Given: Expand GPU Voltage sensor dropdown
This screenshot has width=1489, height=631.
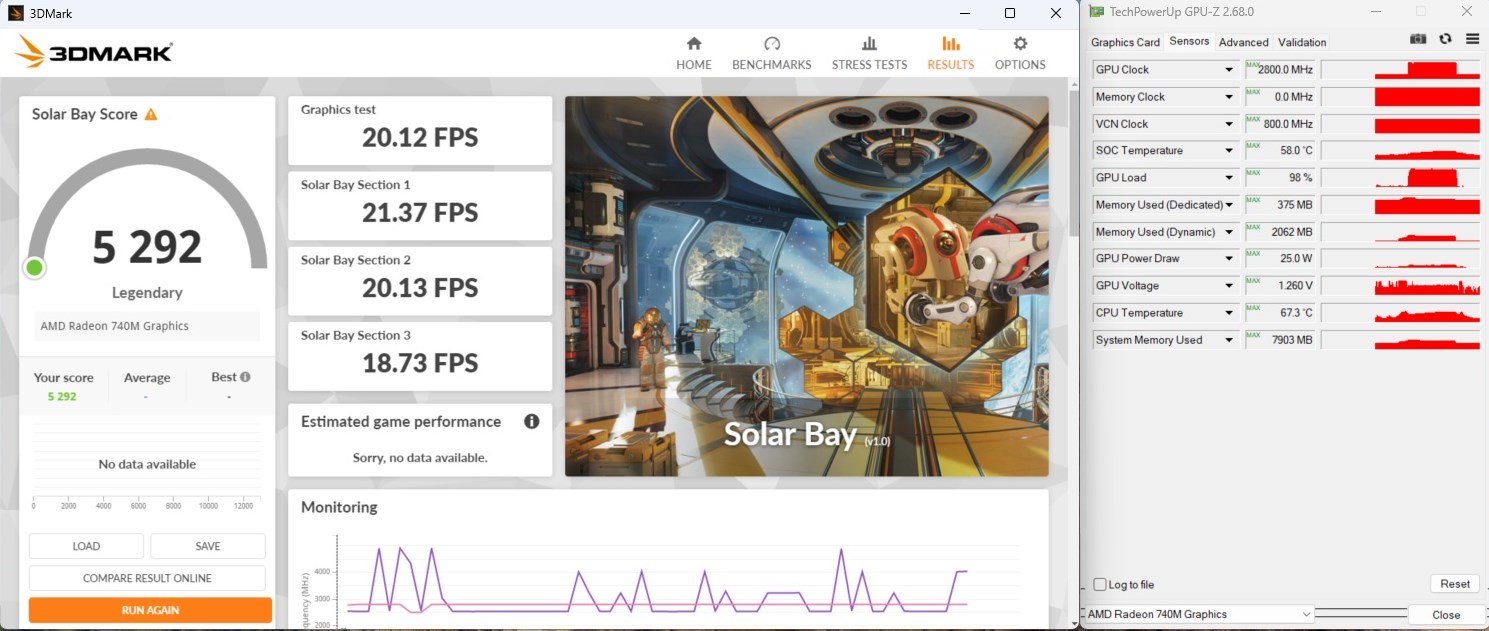Looking at the screenshot, I should pos(1229,286).
